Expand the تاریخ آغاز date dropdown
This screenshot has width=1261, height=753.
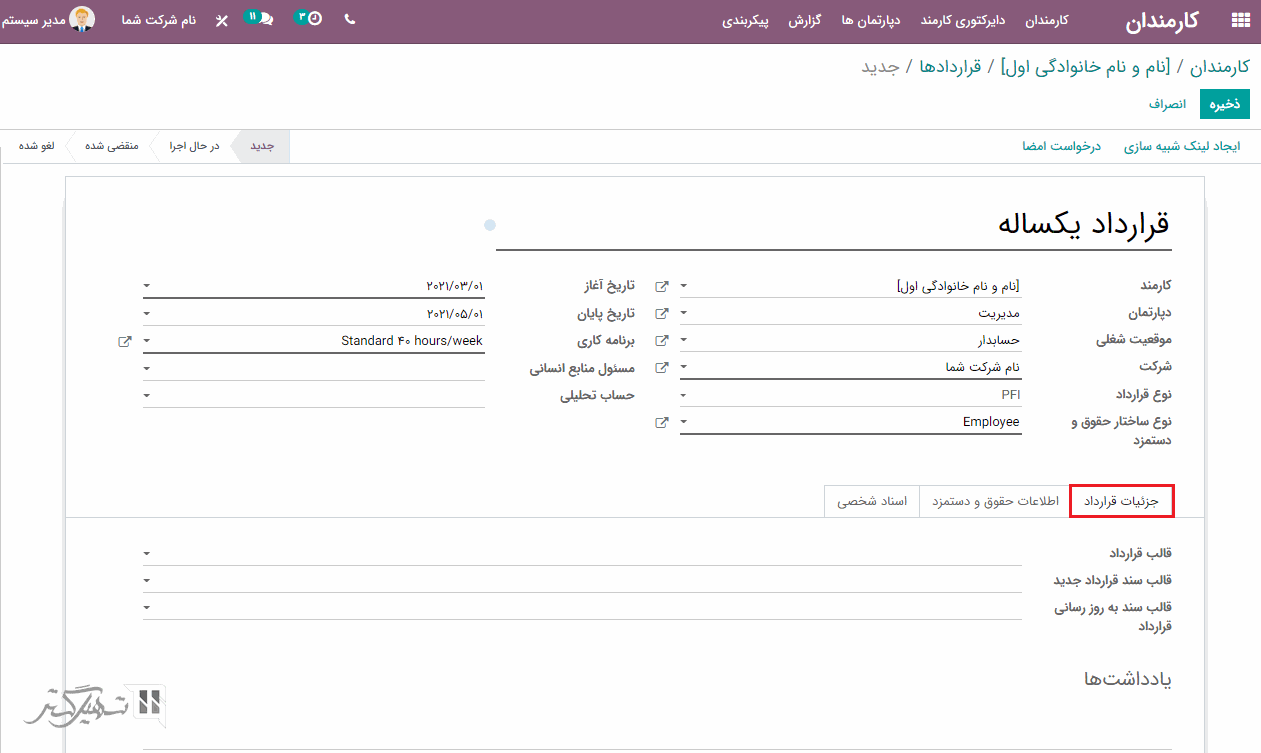[147, 286]
